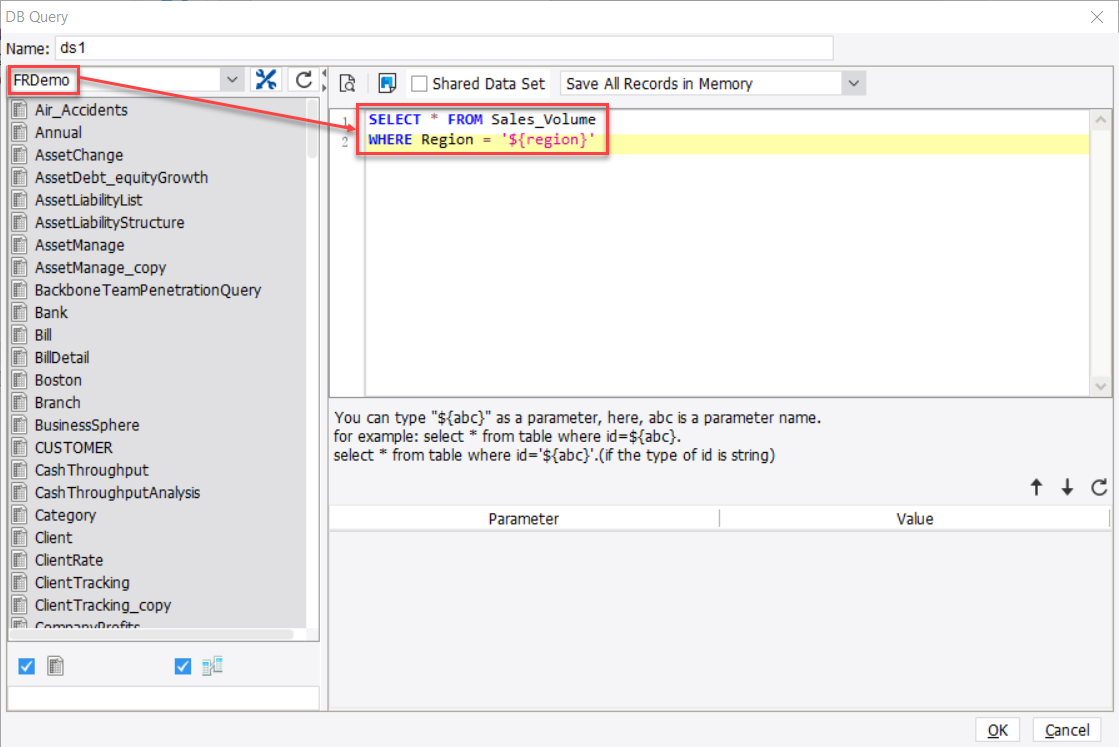Dismiss the dialog with Cancel
The image size is (1119, 747).
(x=1067, y=730)
